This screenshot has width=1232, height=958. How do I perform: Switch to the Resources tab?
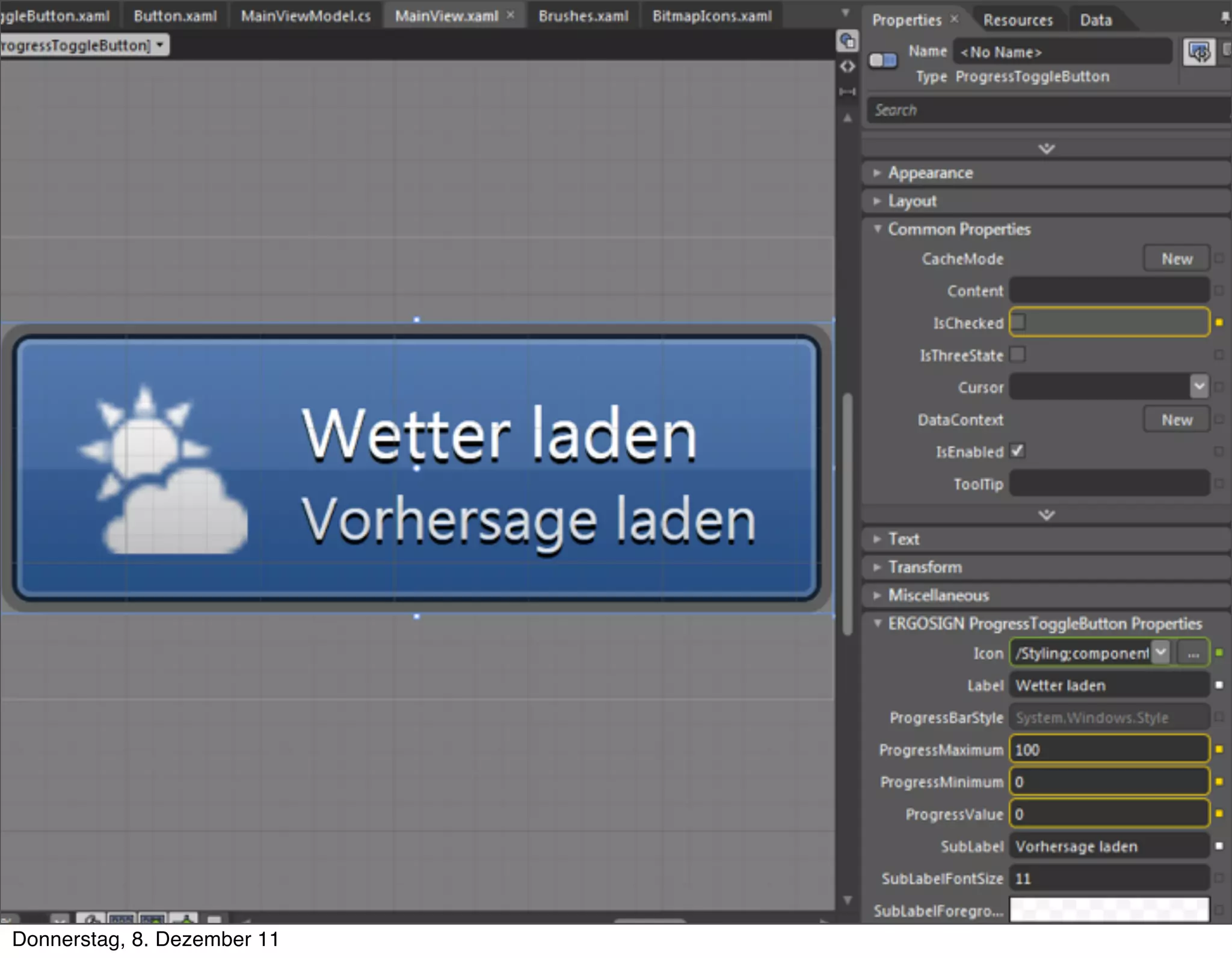click(1018, 20)
